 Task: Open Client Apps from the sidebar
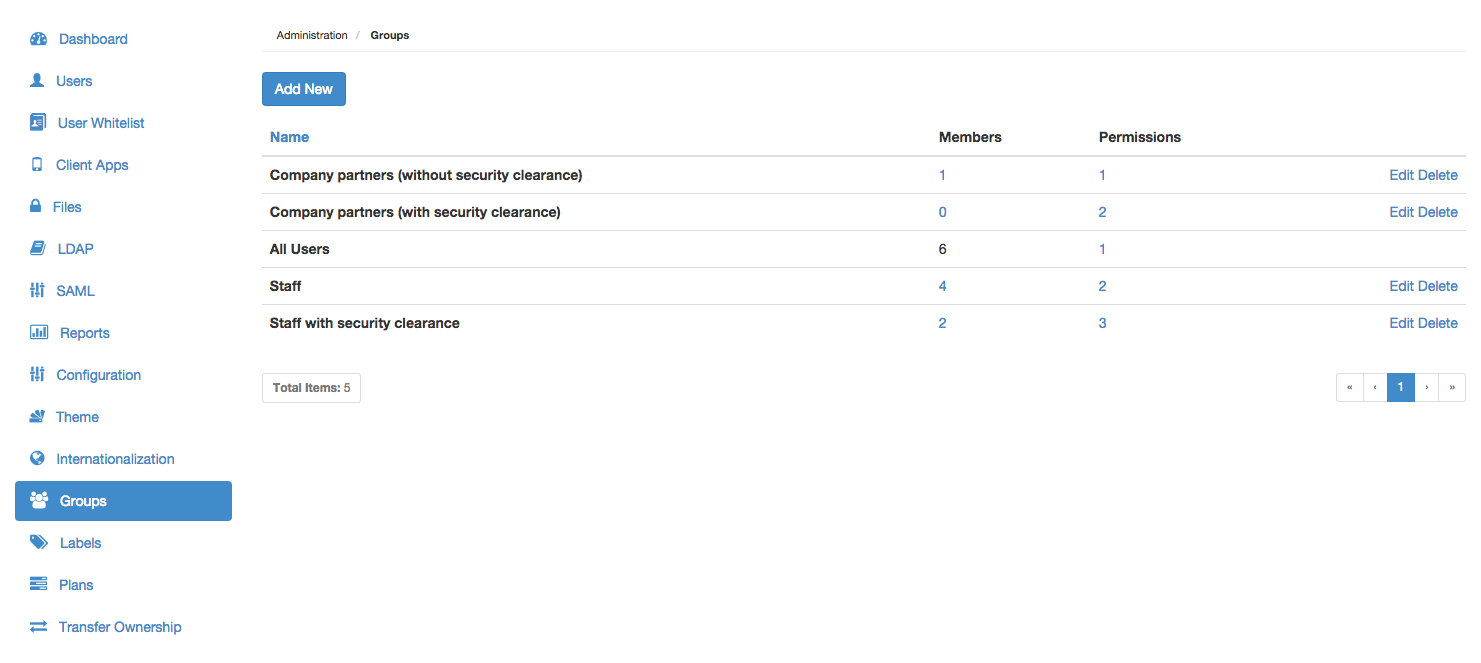(x=92, y=165)
